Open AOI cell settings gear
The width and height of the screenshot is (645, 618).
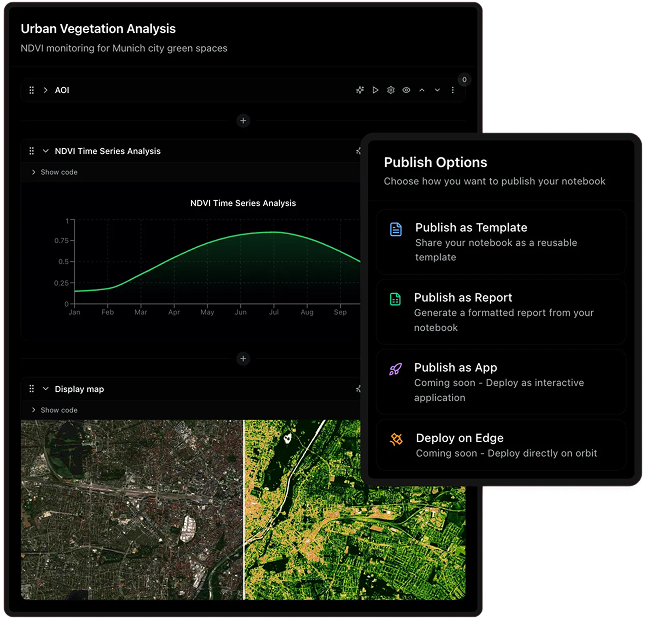(x=391, y=90)
